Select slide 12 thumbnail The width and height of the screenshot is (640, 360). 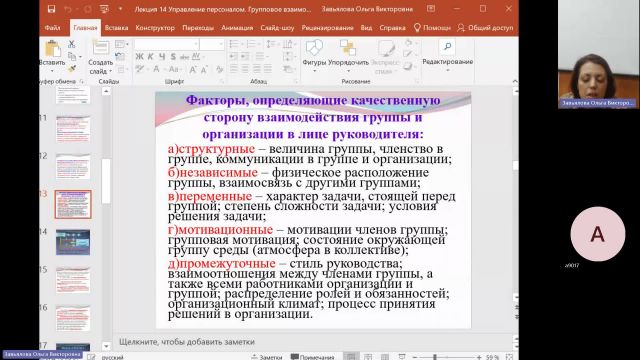[x=73, y=167]
